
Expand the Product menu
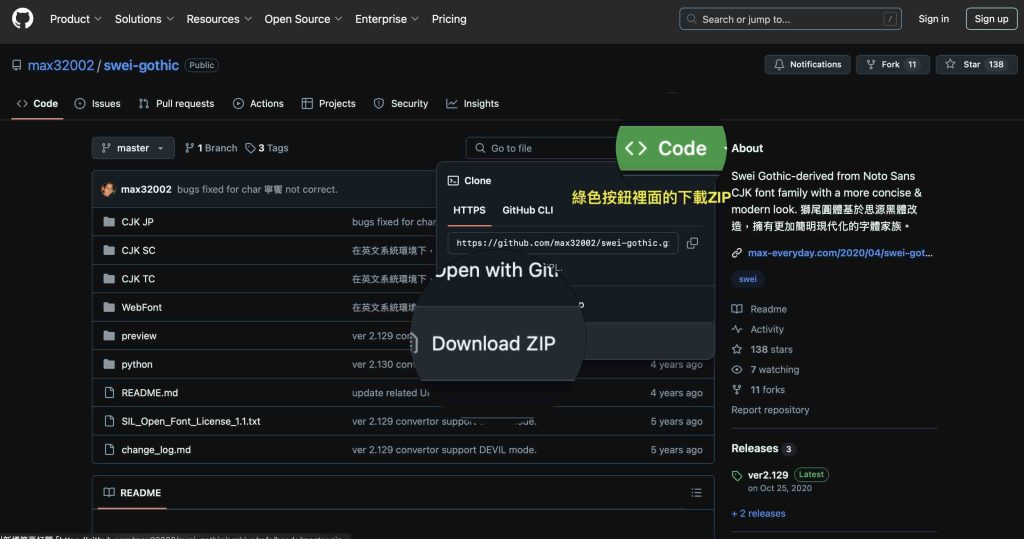(76, 19)
